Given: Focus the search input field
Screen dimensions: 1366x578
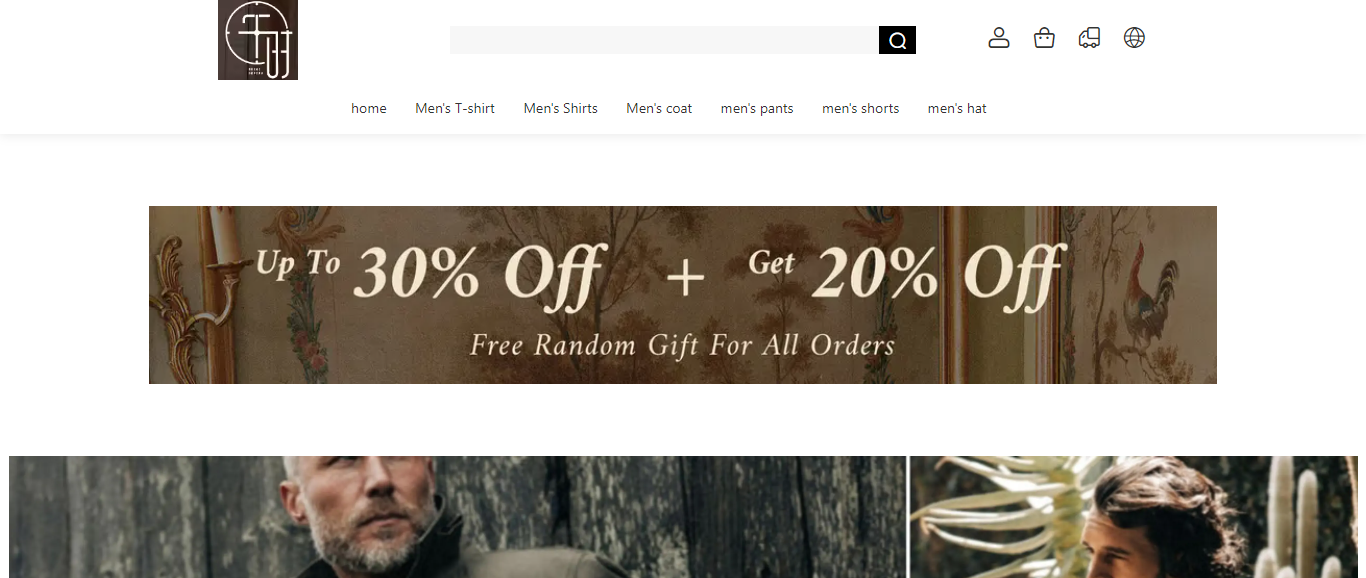Looking at the screenshot, I should tap(664, 40).
